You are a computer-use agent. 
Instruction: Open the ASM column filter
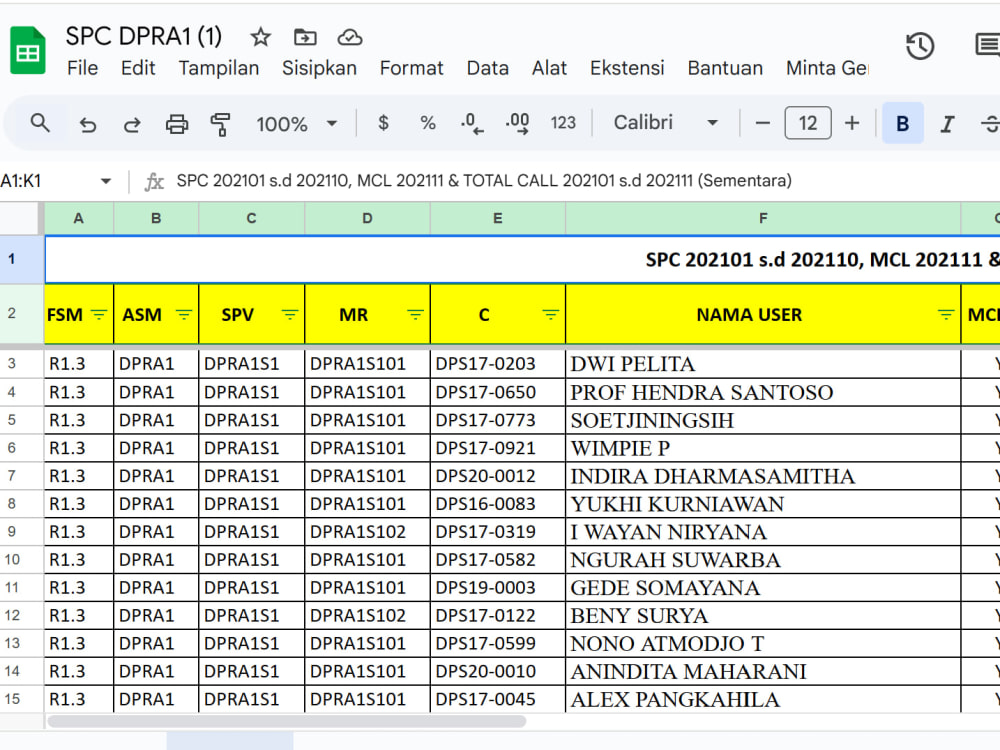(x=184, y=314)
